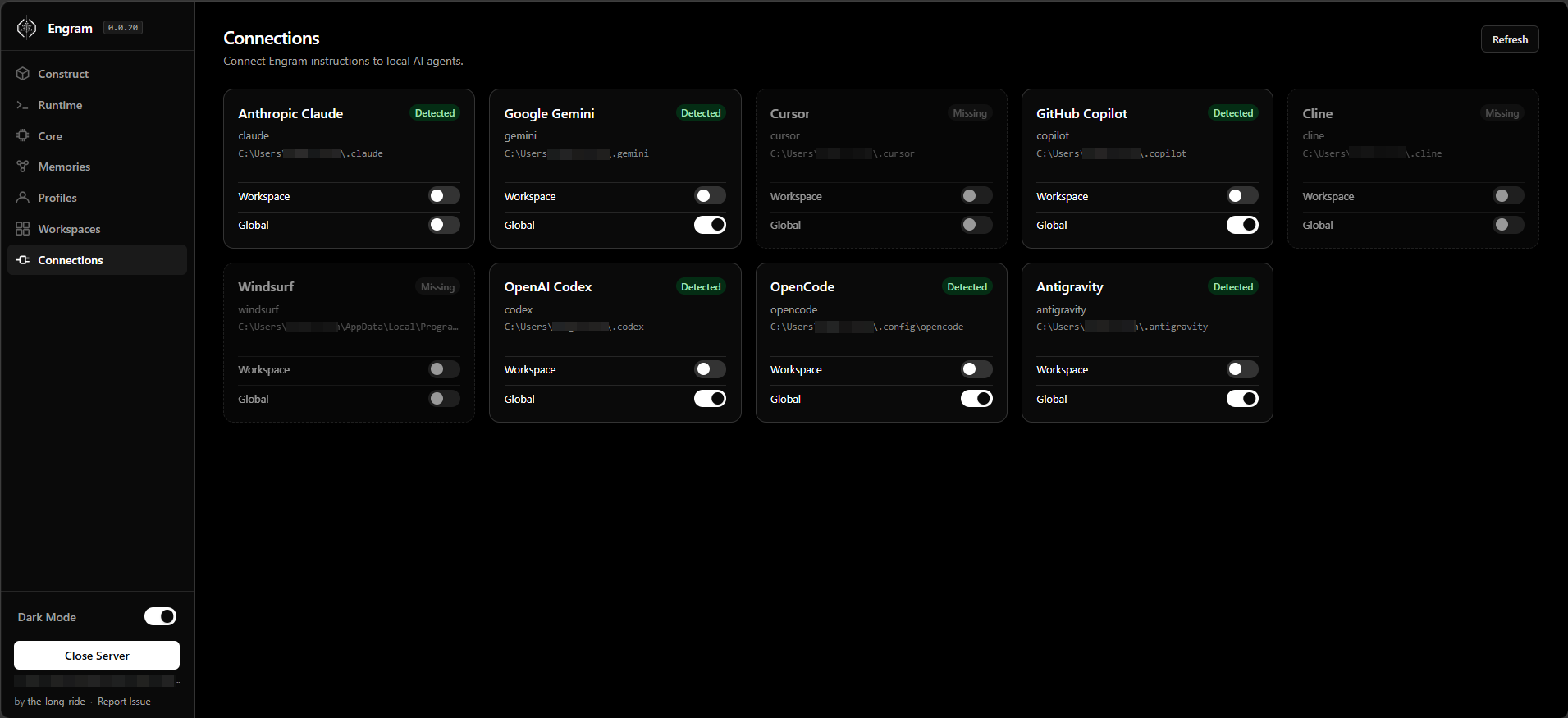Open the Profiles page

click(97, 198)
